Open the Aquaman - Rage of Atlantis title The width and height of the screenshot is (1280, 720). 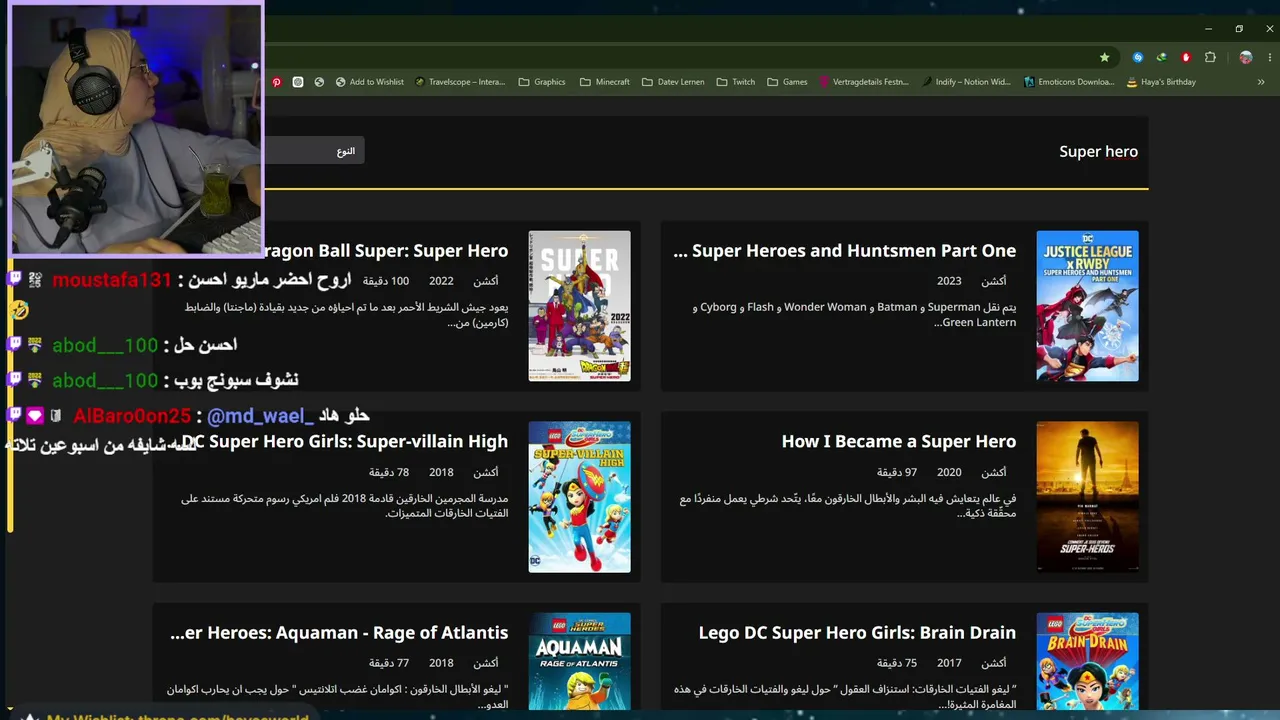339,633
